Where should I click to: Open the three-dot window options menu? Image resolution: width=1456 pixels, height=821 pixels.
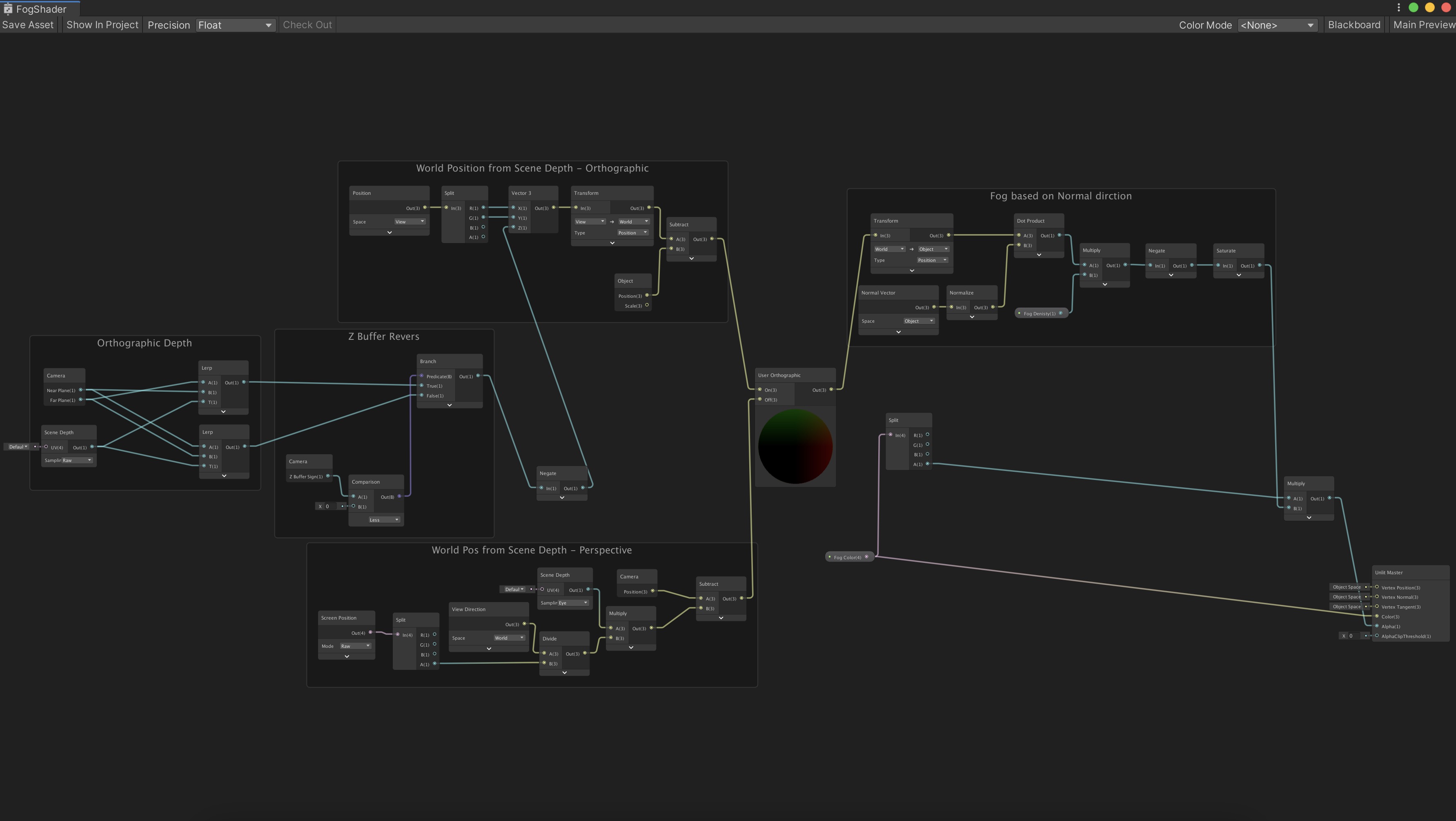(1398, 7)
